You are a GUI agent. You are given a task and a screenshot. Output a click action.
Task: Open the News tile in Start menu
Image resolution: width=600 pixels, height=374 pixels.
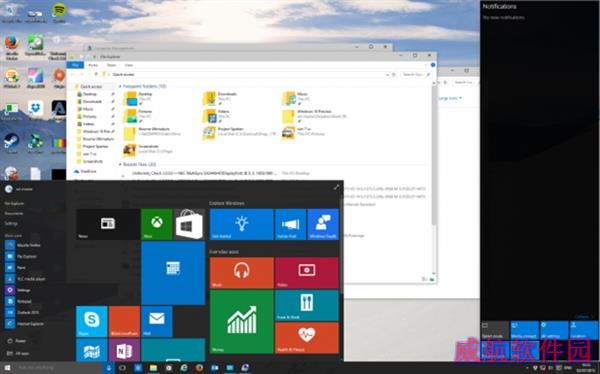(108, 224)
